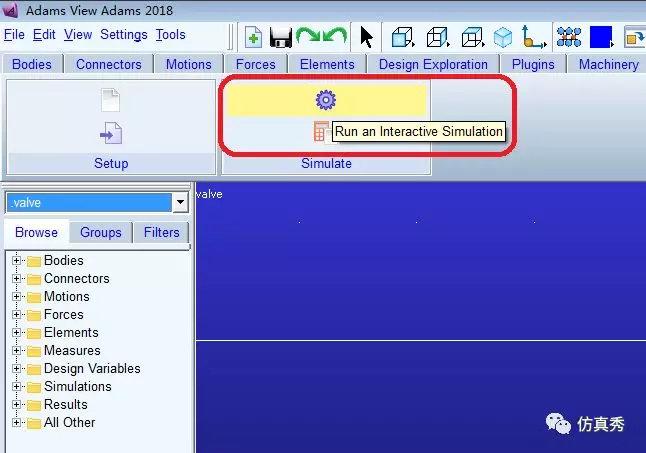Image resolution: width=646 pixels, height=453 pixels.
Task: Activate the black select arrow tool
Action: coord(366,37)
